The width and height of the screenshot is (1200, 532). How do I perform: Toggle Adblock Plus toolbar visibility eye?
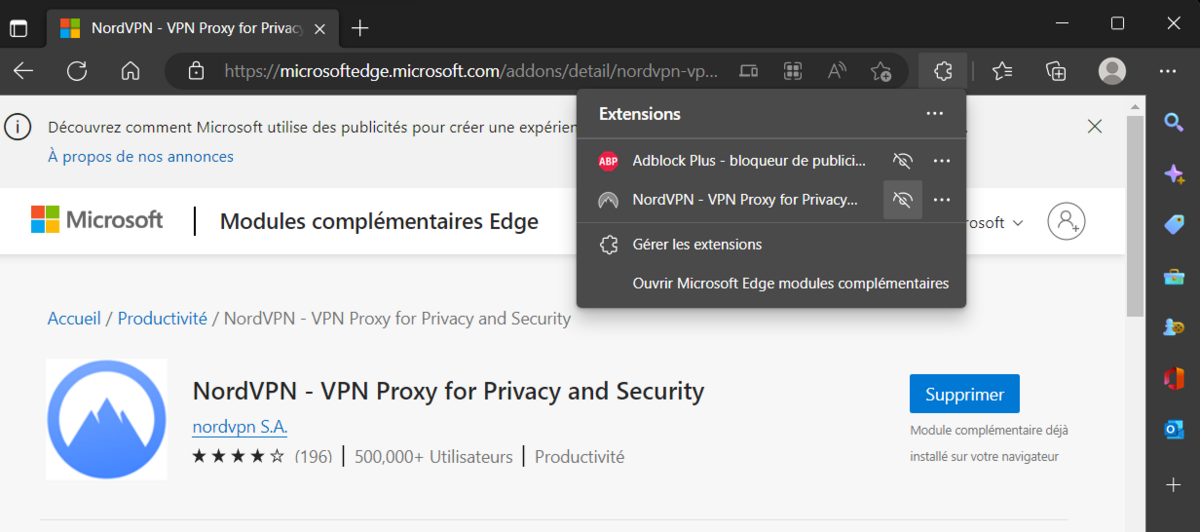pos(903,160)
